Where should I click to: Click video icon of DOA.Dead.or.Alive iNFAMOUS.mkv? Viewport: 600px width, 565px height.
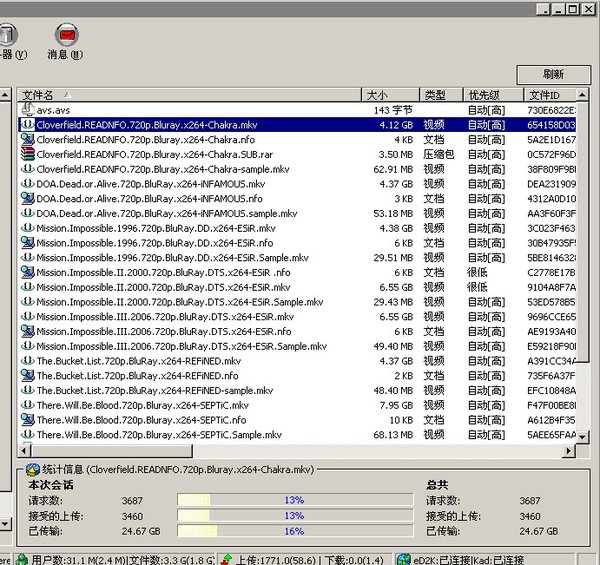28,184
